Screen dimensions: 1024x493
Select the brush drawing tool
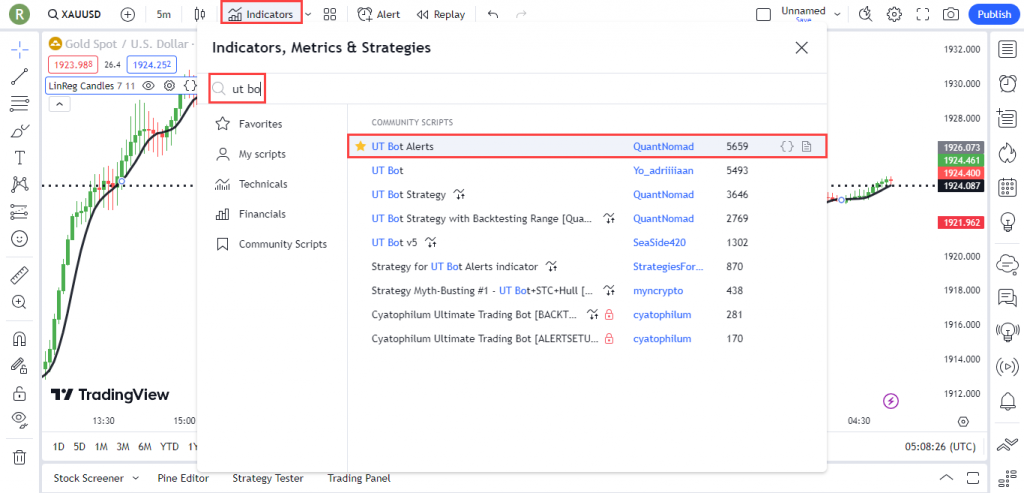coord(20,131)
